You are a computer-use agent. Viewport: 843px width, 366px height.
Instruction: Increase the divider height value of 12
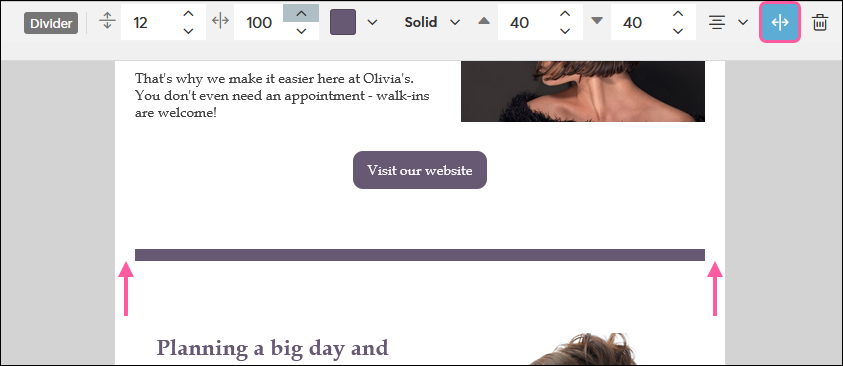pyautogui.click(x=188, y=13)
